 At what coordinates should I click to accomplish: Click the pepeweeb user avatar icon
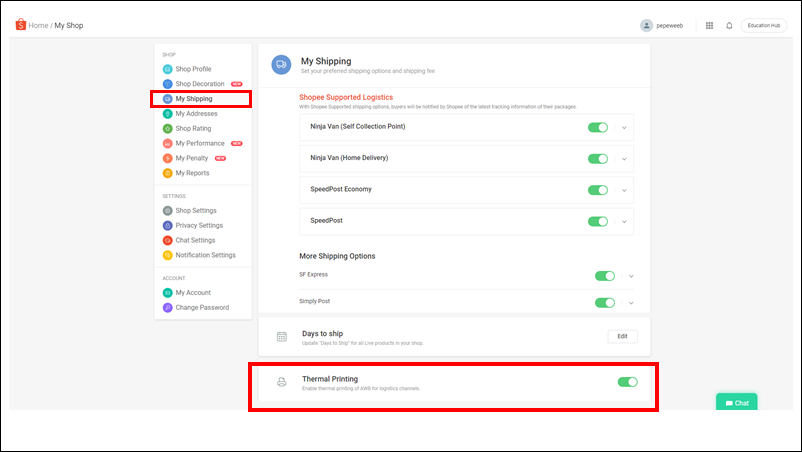coord(646,25)
